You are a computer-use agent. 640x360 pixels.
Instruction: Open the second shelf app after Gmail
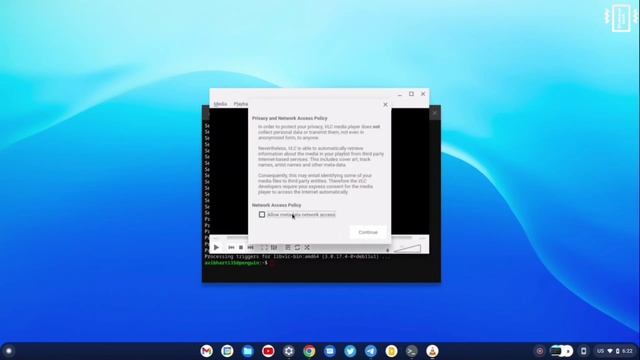pos(227,351)
